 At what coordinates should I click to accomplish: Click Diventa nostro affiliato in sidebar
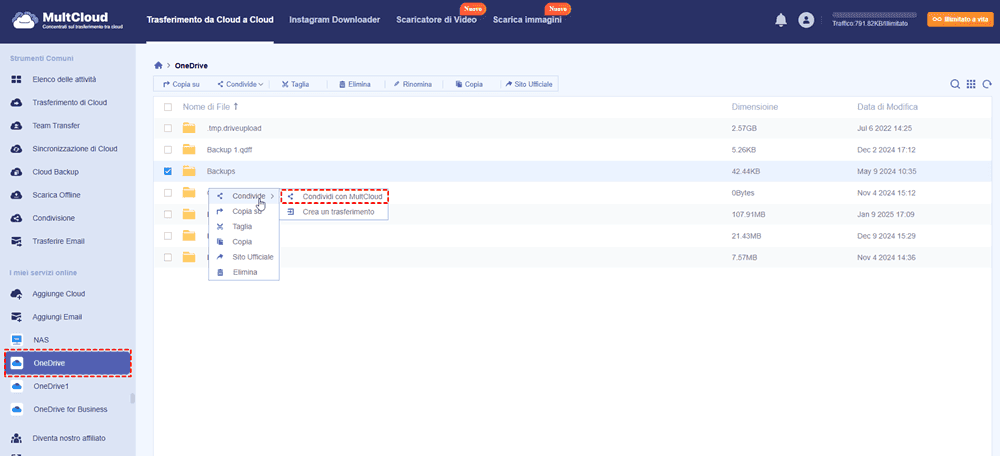pos(69,438)
